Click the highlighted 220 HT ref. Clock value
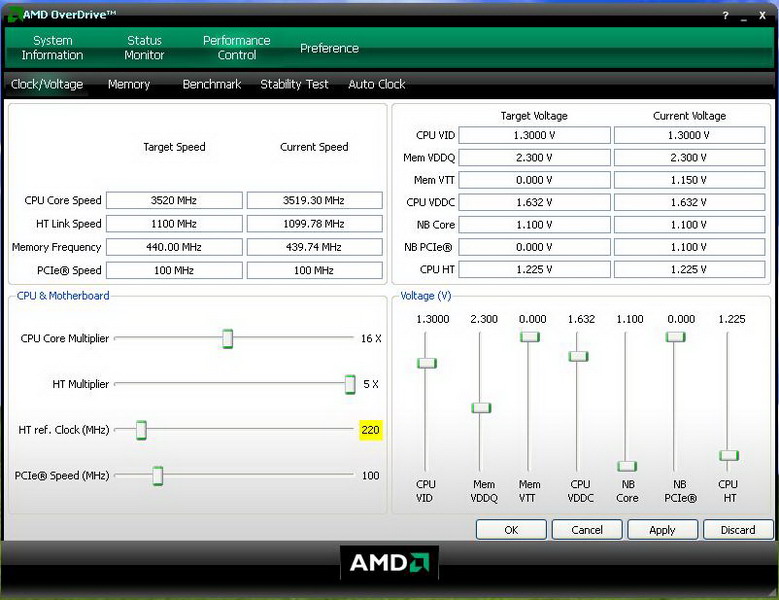This screenshot has height=600, width=779. coord(371,430)
